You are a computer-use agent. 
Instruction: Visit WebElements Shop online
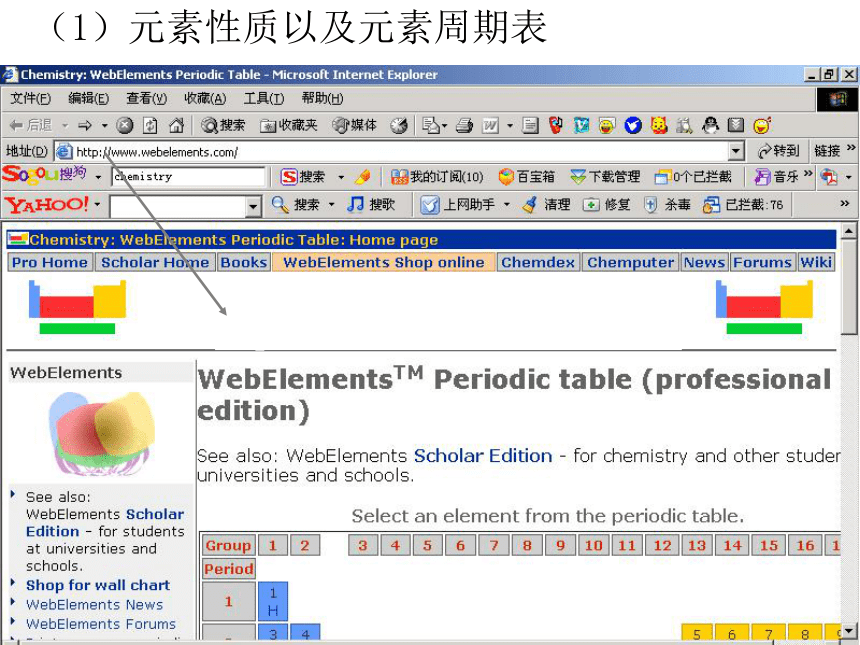(384, 262)
